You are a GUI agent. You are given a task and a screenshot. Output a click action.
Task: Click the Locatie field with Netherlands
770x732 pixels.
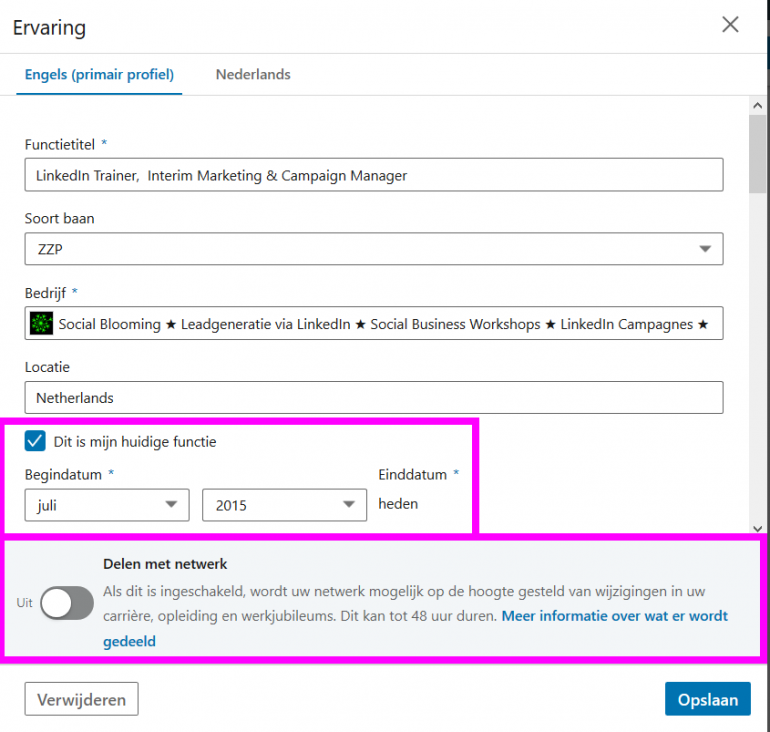tap(374, 398)
